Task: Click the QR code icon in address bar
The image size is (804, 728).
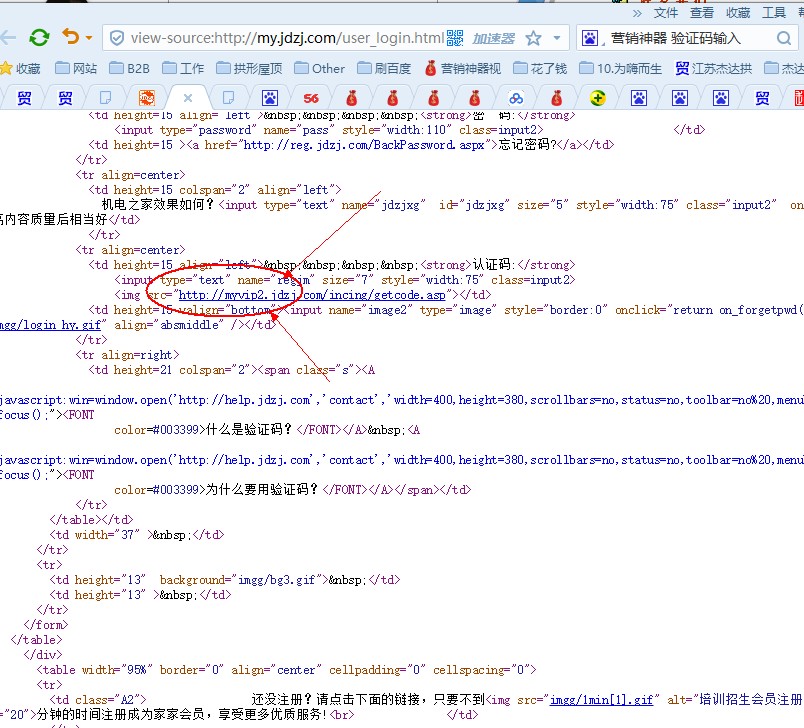Action: coord(456,38)
